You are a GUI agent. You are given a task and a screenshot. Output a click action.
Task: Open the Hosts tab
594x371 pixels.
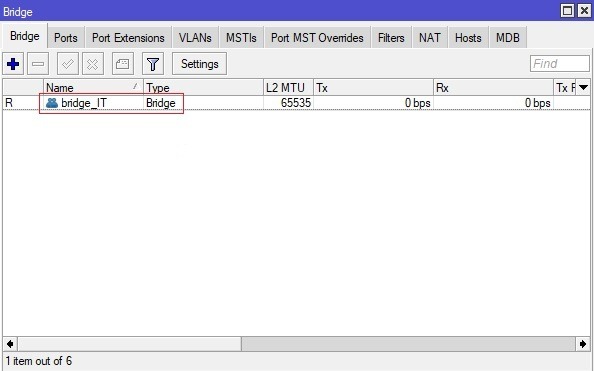tap(468, 38)
